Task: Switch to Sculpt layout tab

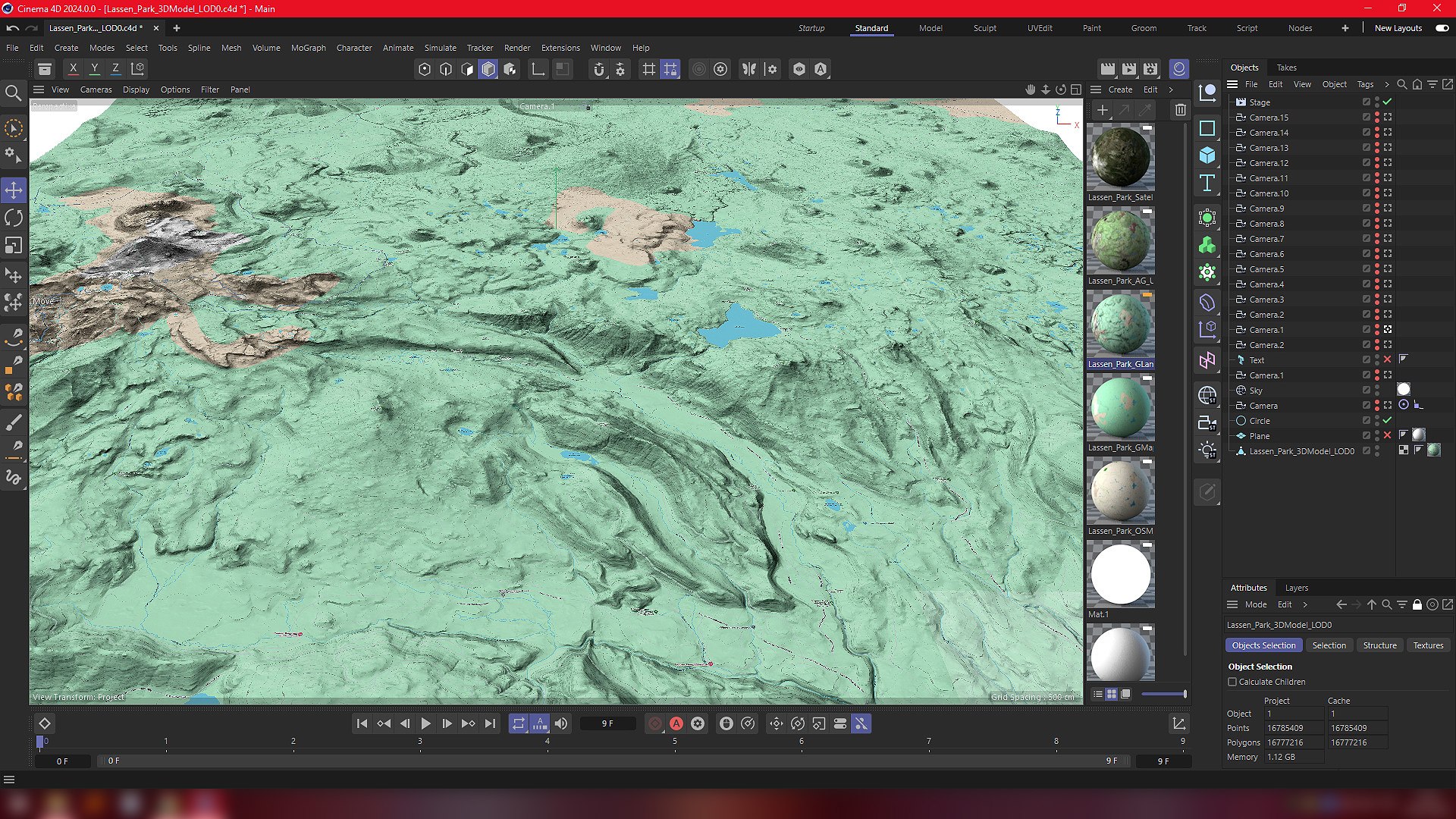Action: (x=985, y=28)
